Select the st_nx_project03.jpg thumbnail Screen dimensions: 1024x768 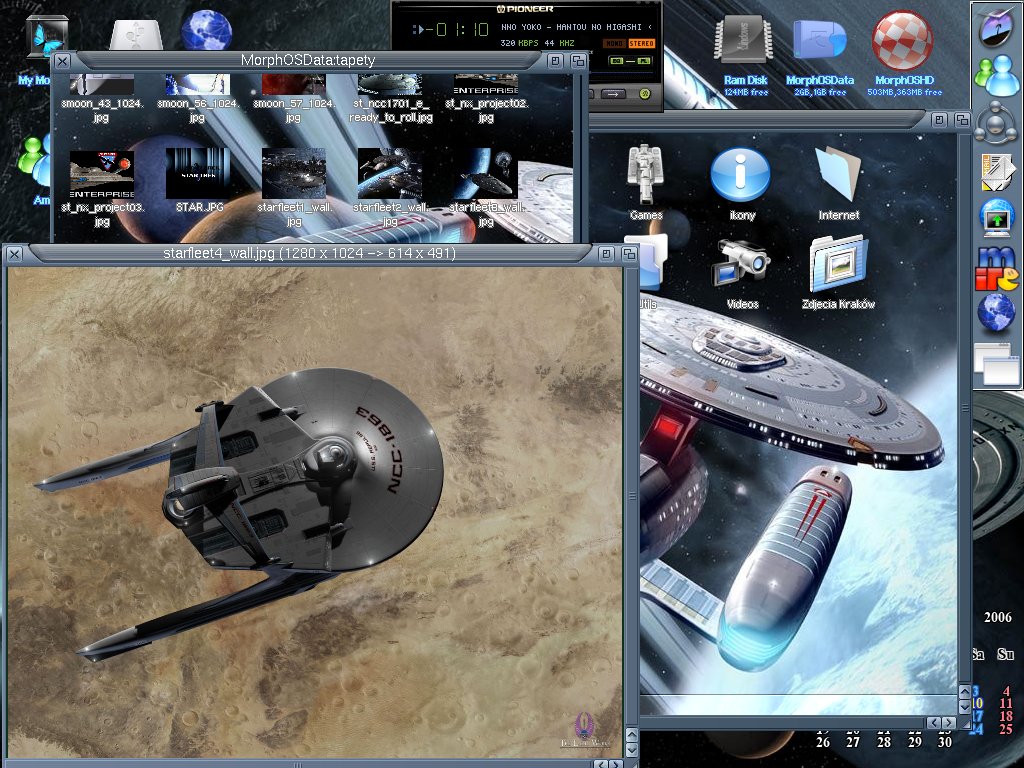click(x=101, y=175)
